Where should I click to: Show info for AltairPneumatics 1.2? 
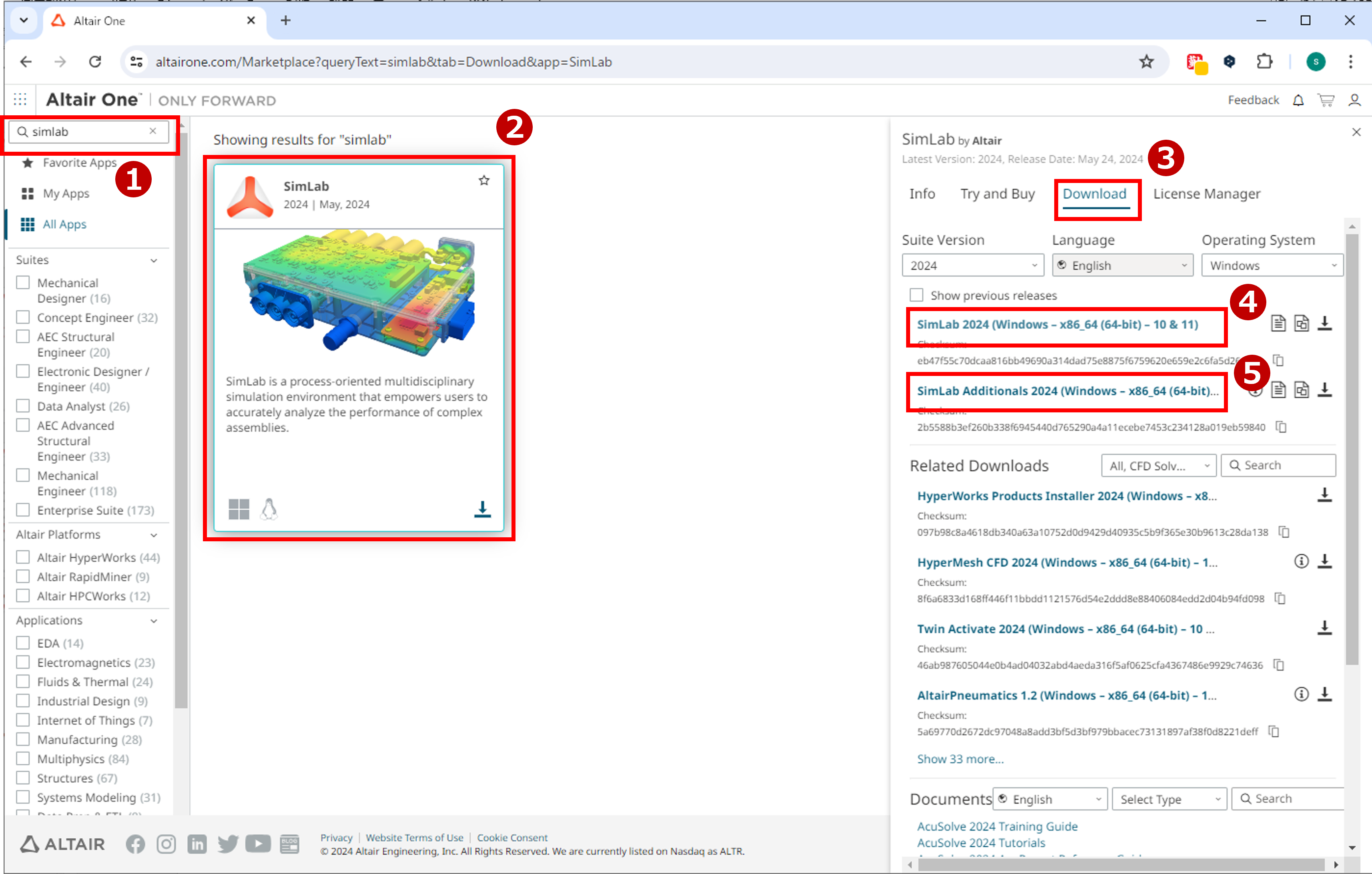1301,694
